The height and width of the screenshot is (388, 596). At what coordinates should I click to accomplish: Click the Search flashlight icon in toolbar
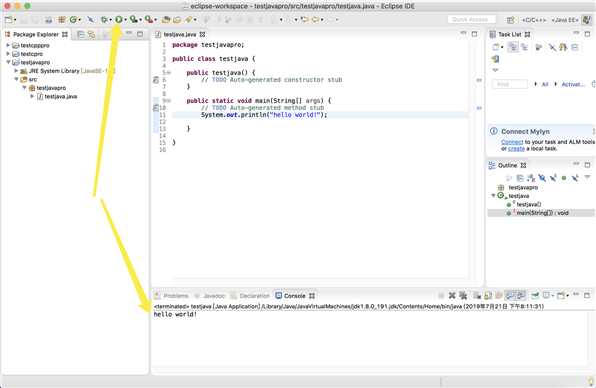(x=189, y=19)
